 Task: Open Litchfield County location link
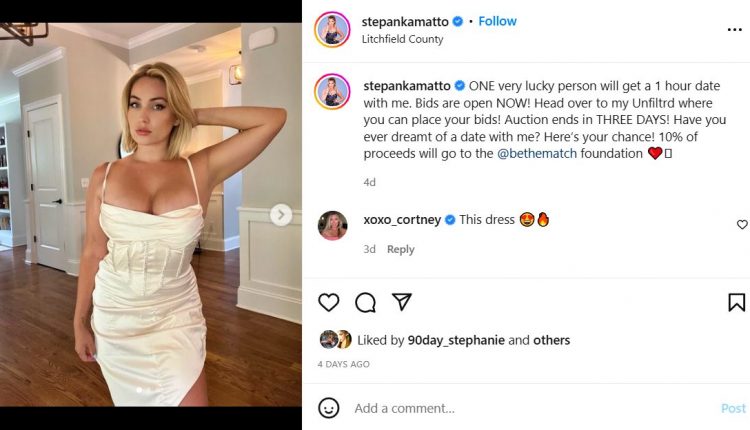point(402,39)
